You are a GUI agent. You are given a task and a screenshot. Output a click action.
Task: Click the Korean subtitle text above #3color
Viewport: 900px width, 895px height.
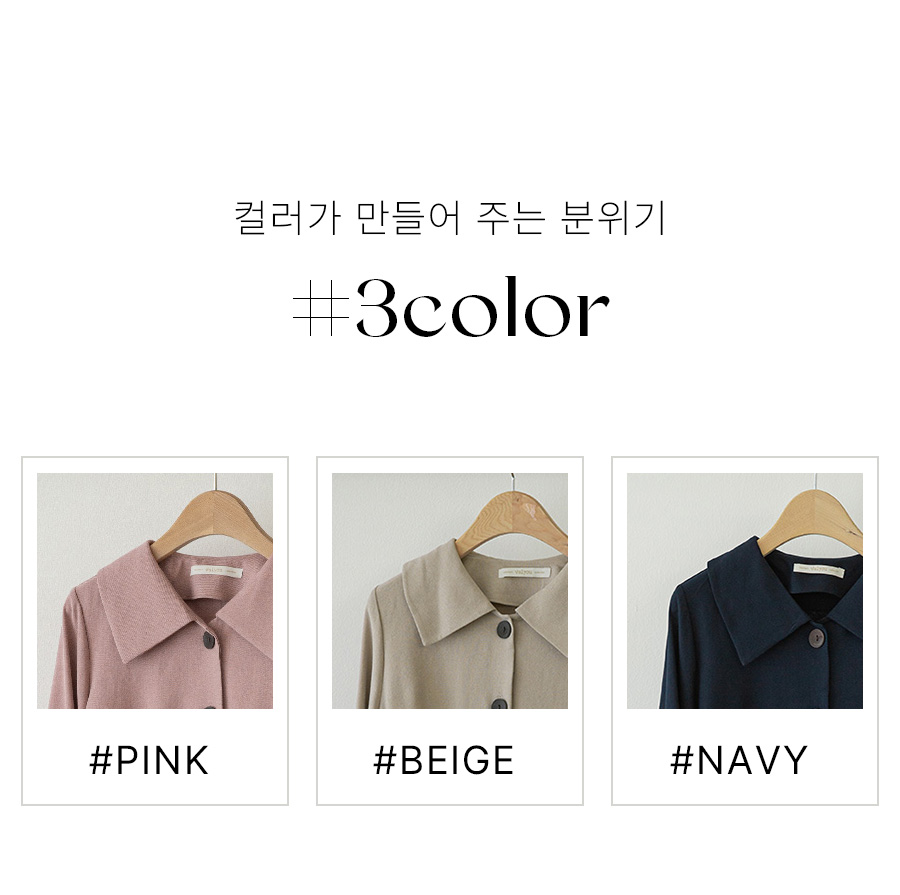(450, 218)
